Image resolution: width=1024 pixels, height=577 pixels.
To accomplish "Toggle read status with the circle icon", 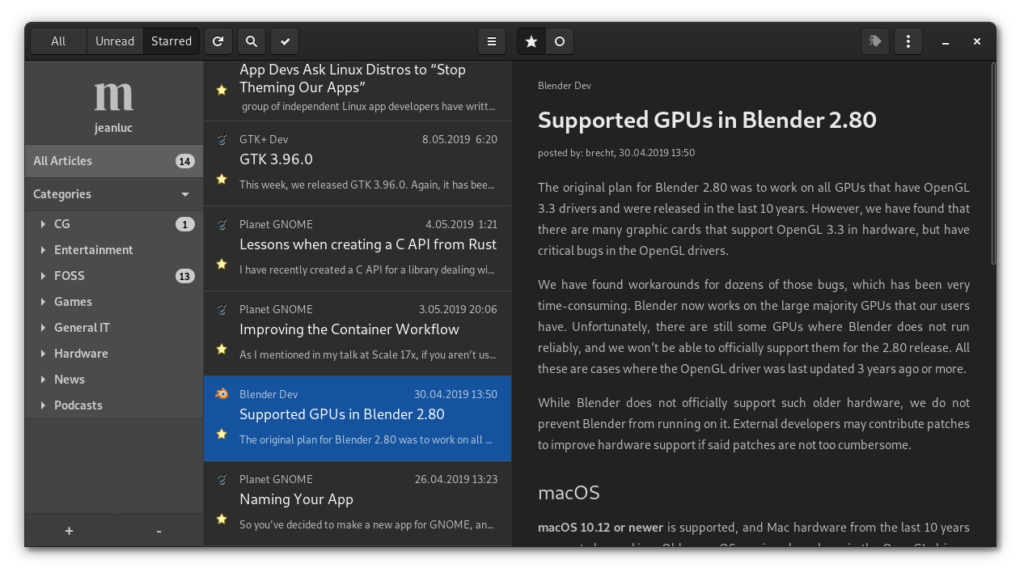I will 559,41.
